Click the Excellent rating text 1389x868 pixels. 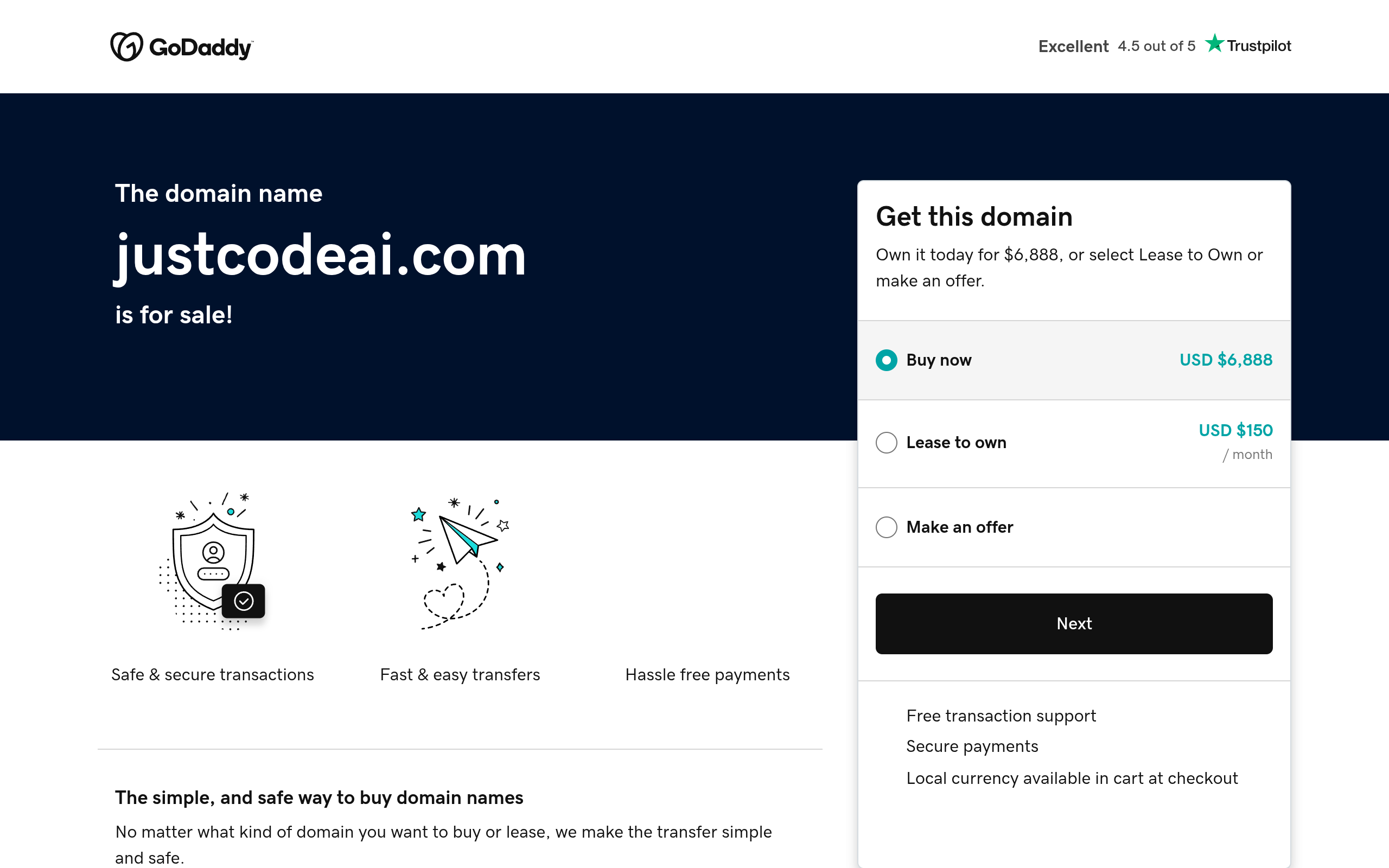point(1073,47)
